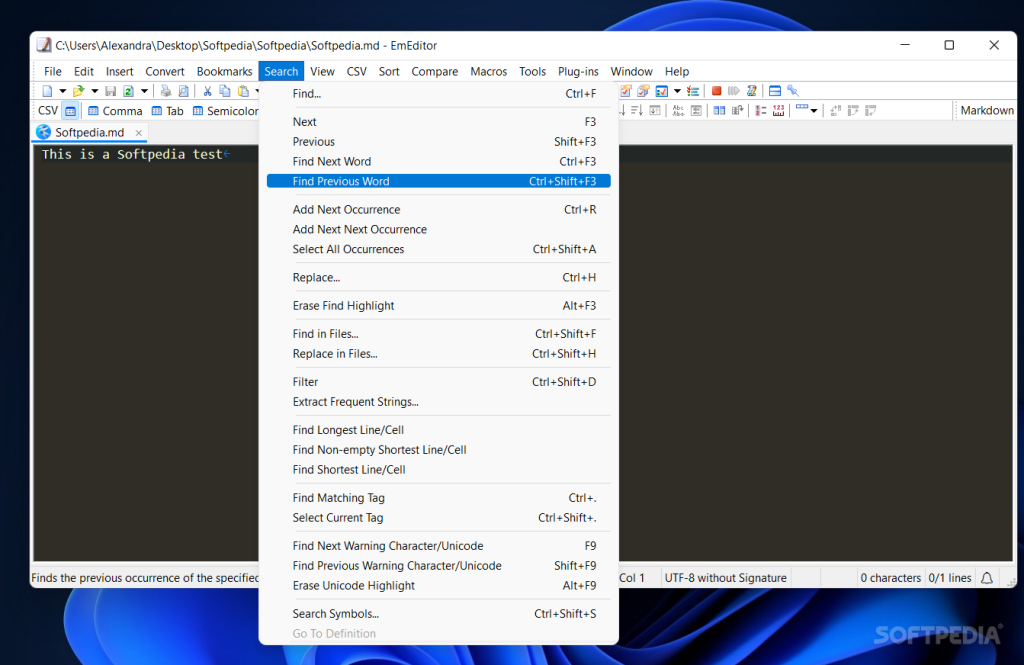Click the pushpin customize icon

click(793, 91)
